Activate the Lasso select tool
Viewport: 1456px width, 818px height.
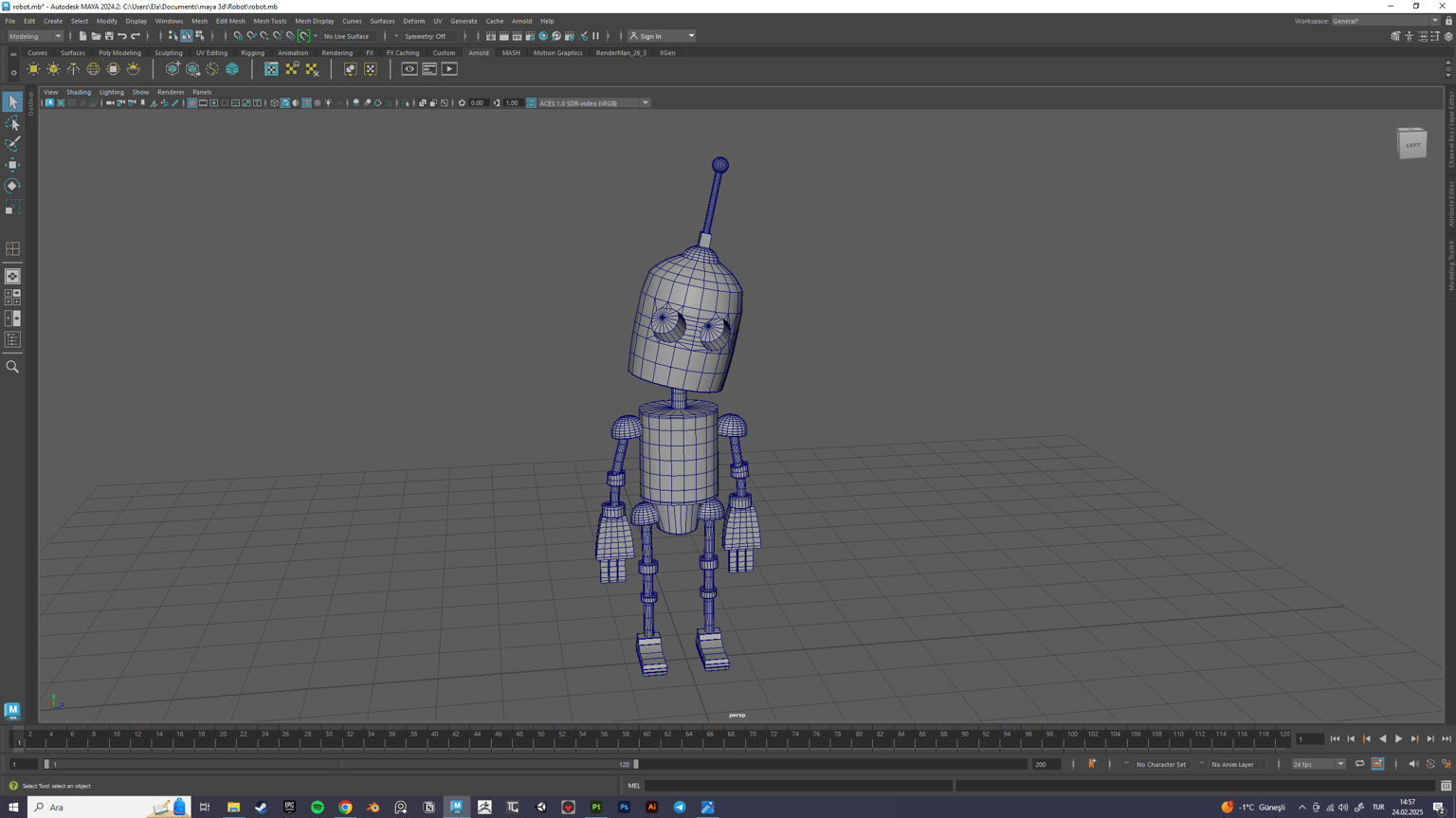pos(12,123)
